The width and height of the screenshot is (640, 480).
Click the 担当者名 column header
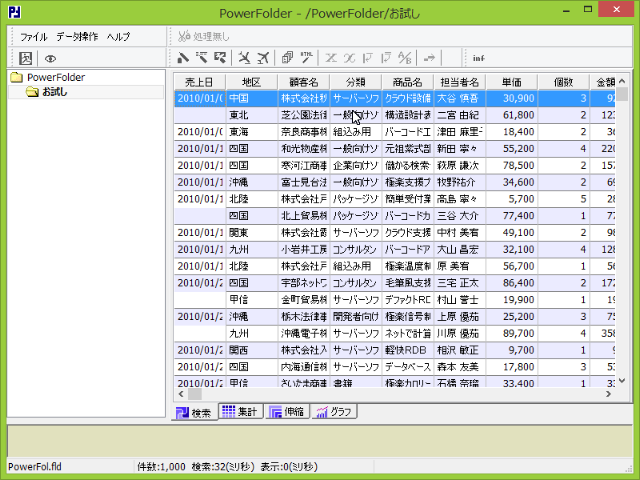[460, 82]
